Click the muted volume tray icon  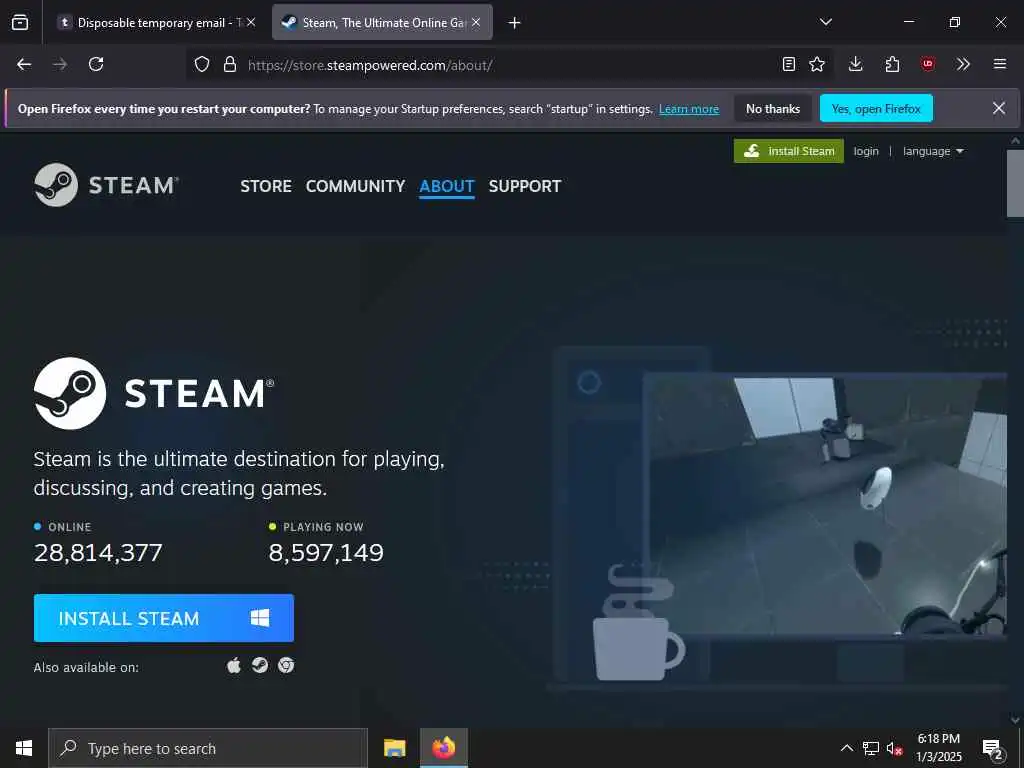[894, 748]
